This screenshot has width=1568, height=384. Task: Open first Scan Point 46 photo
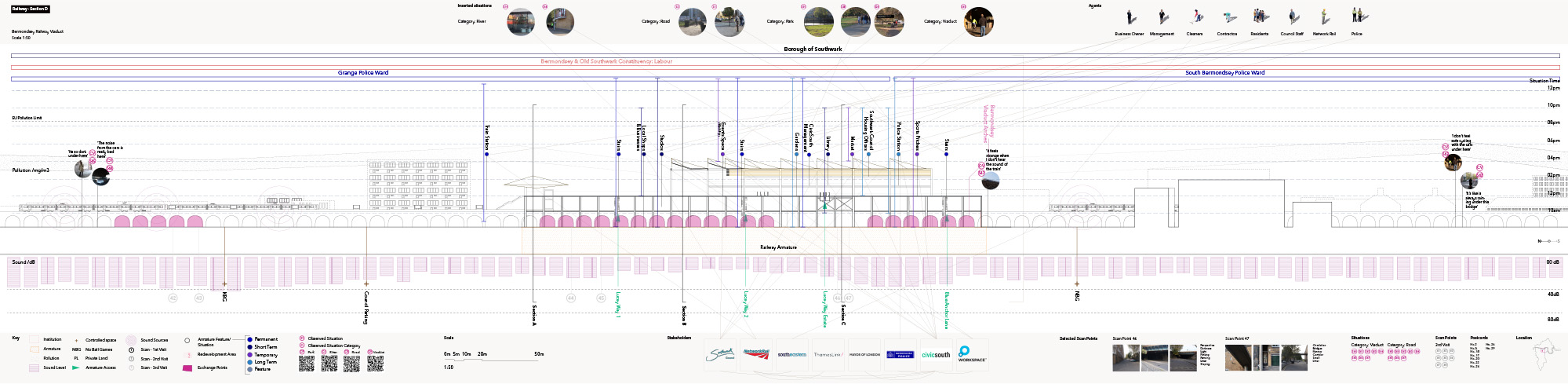click(1126, 357)
